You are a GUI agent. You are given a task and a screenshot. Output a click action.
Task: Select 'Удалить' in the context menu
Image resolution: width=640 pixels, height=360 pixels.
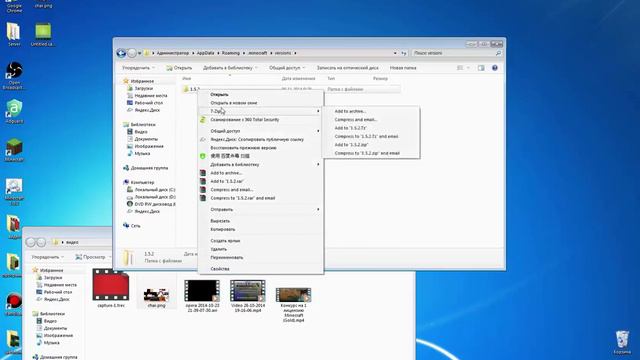tap(218, 249)
